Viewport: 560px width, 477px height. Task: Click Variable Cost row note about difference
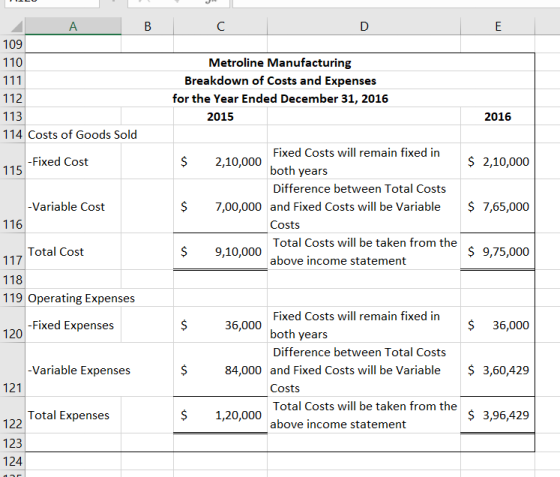[364, 206]
